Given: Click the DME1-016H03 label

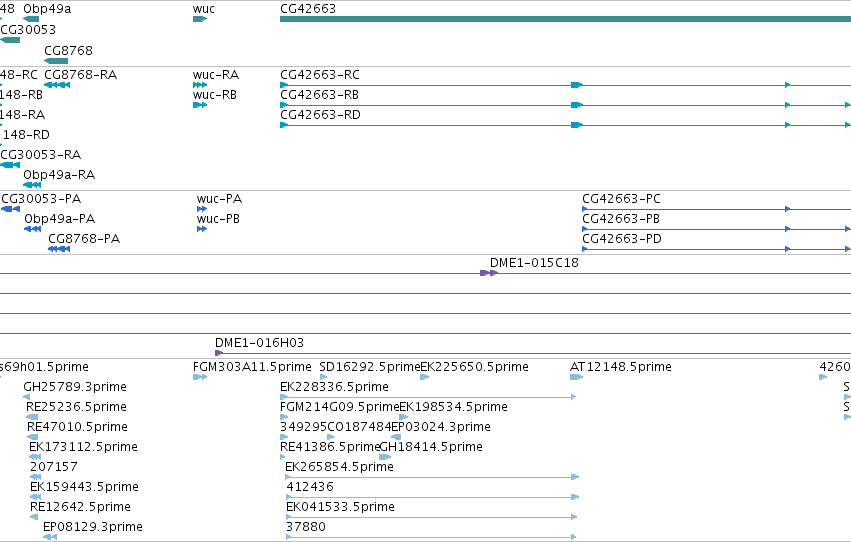Looking at the screenshot, I should (259, 343).
